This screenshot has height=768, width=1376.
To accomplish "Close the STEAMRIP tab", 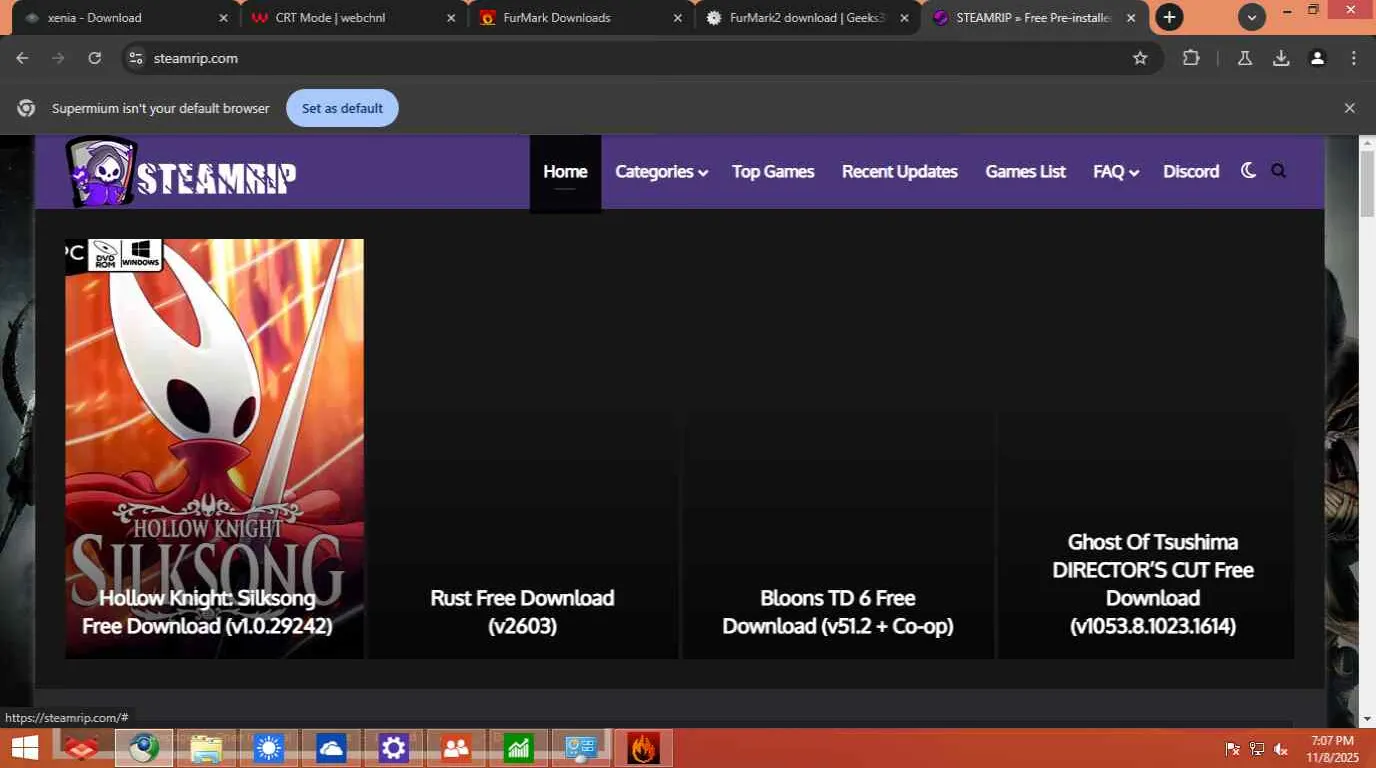I will coord(1131,18).
